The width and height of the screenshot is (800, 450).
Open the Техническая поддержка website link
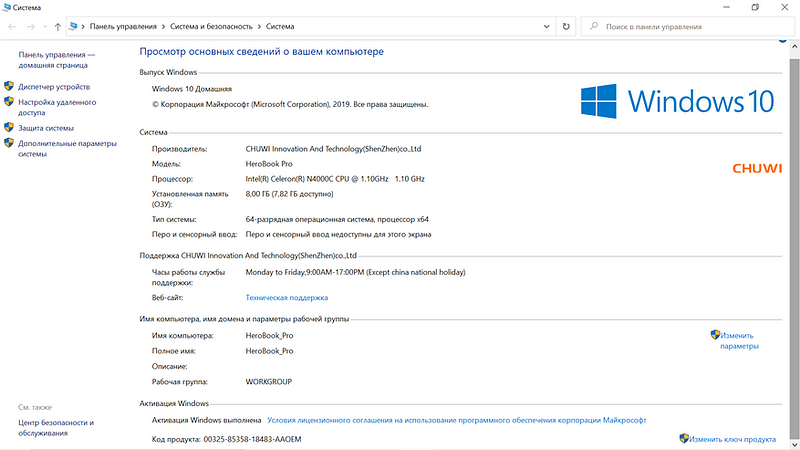[x=287, y=297]
